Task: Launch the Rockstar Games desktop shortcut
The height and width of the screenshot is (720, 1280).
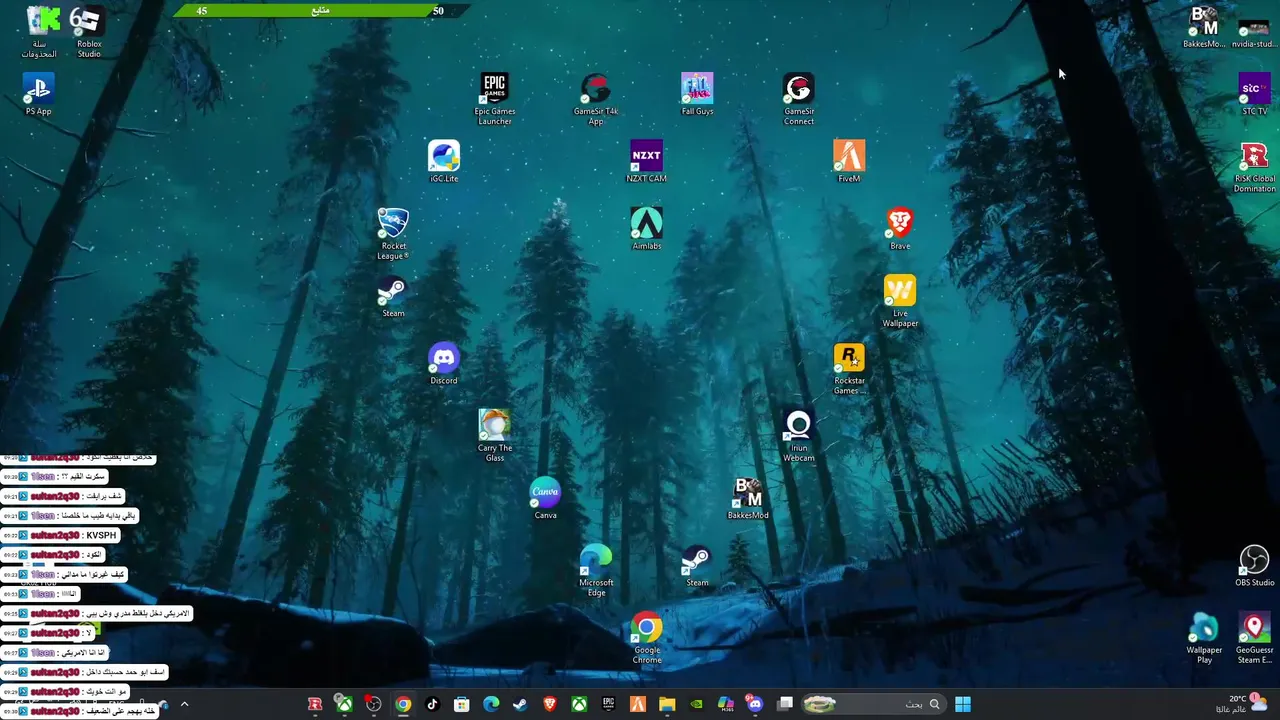Action: [849, 369]
